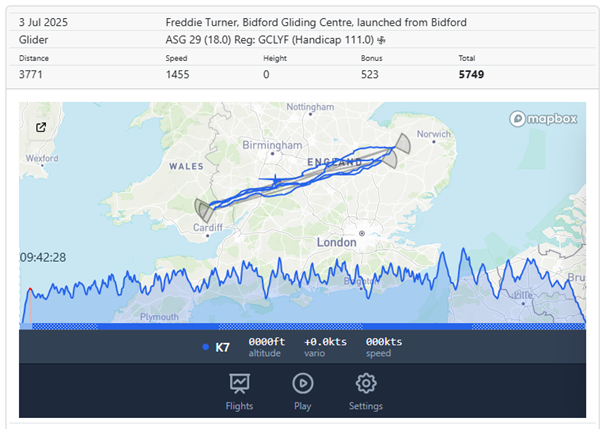The image size is (602, 429).
Task: Click the 09:42:28 time display
Action: point(43,257)
